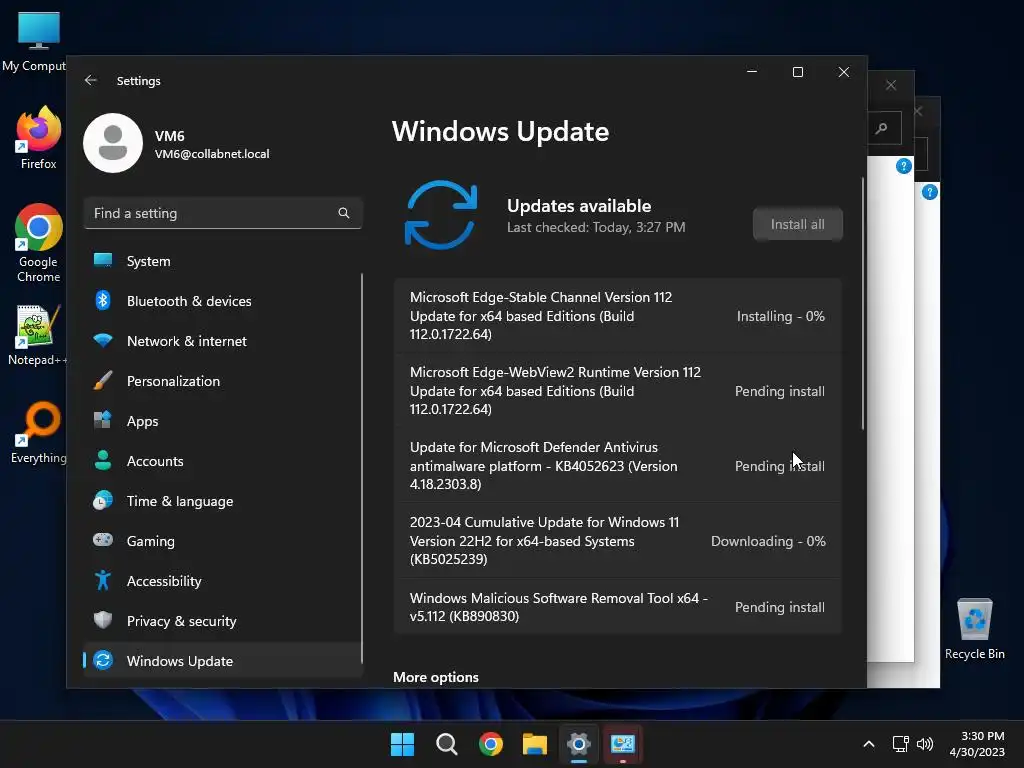Select the 2023-04 Cumulative Update KB5025239 row
Image resolution: width=1024 pixels, height=768 pixels.
618,541
